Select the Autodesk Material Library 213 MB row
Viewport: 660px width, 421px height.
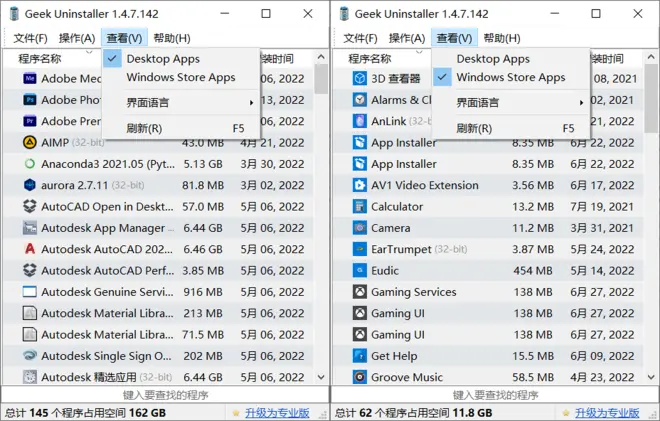(159, 313)
